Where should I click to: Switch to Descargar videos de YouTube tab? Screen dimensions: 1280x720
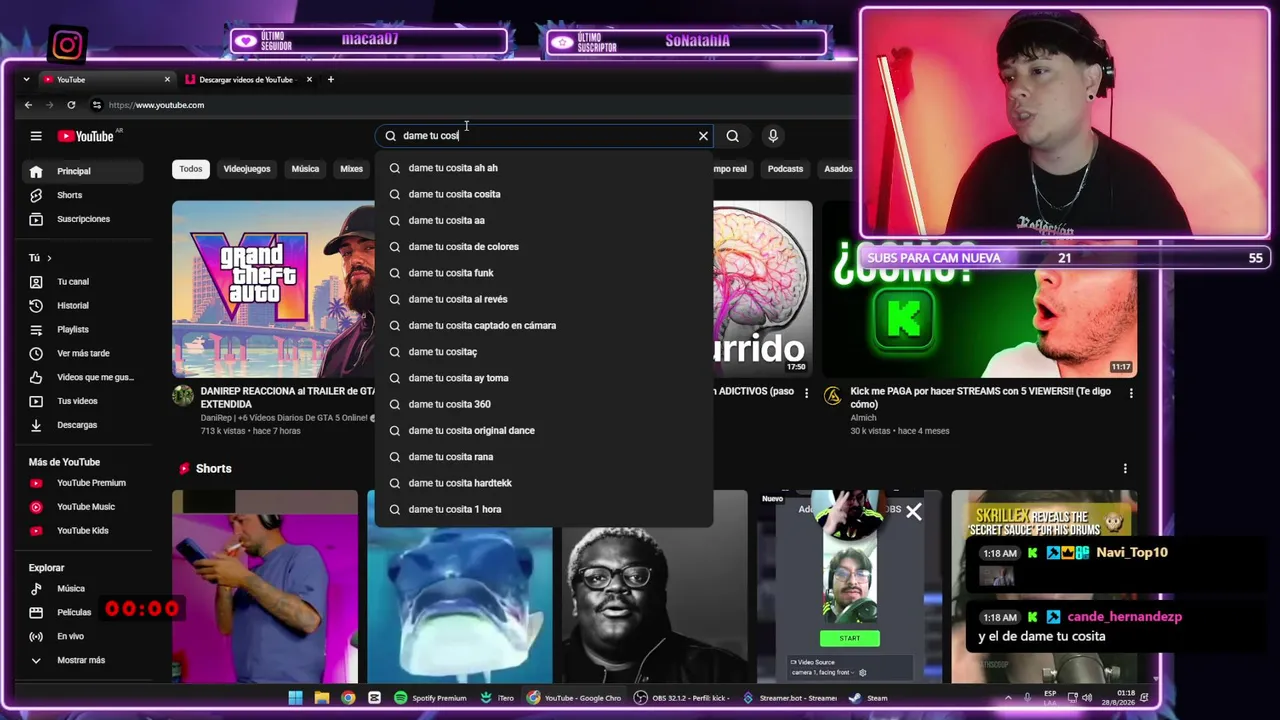tap(247, 79)
